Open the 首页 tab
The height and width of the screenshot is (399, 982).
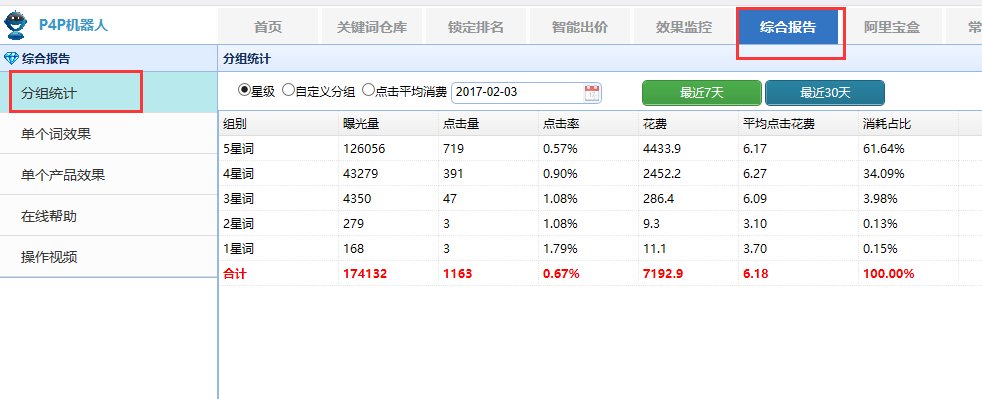point(267,26)
